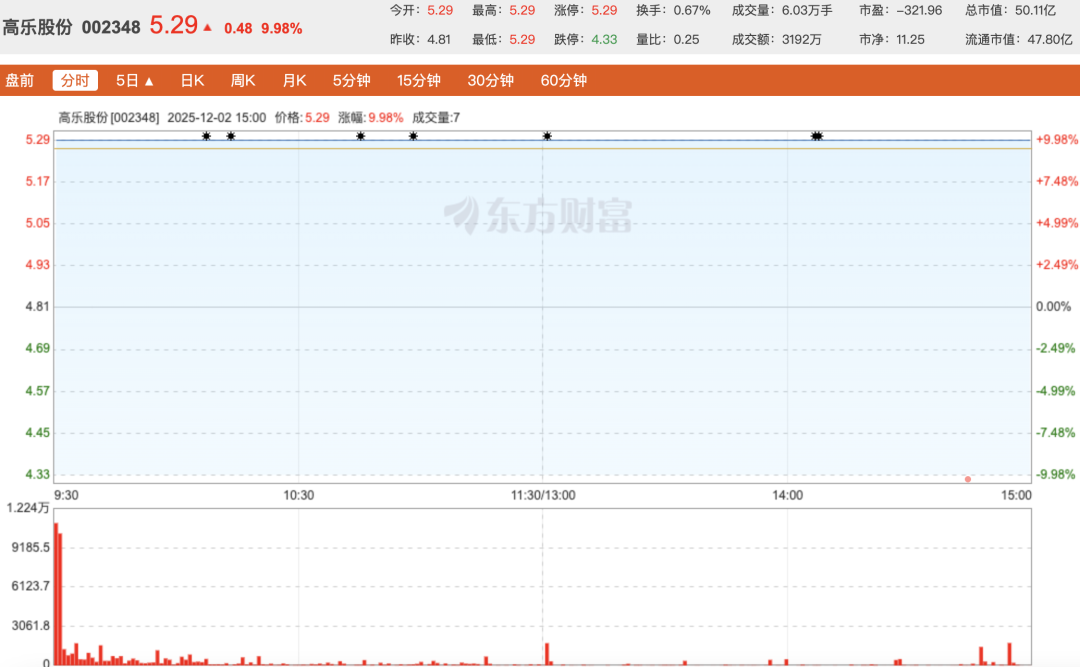Click the chart info line date 2025-12-02 15:00
Screen dimensions: 1080x667
click(x=216, y=118)
